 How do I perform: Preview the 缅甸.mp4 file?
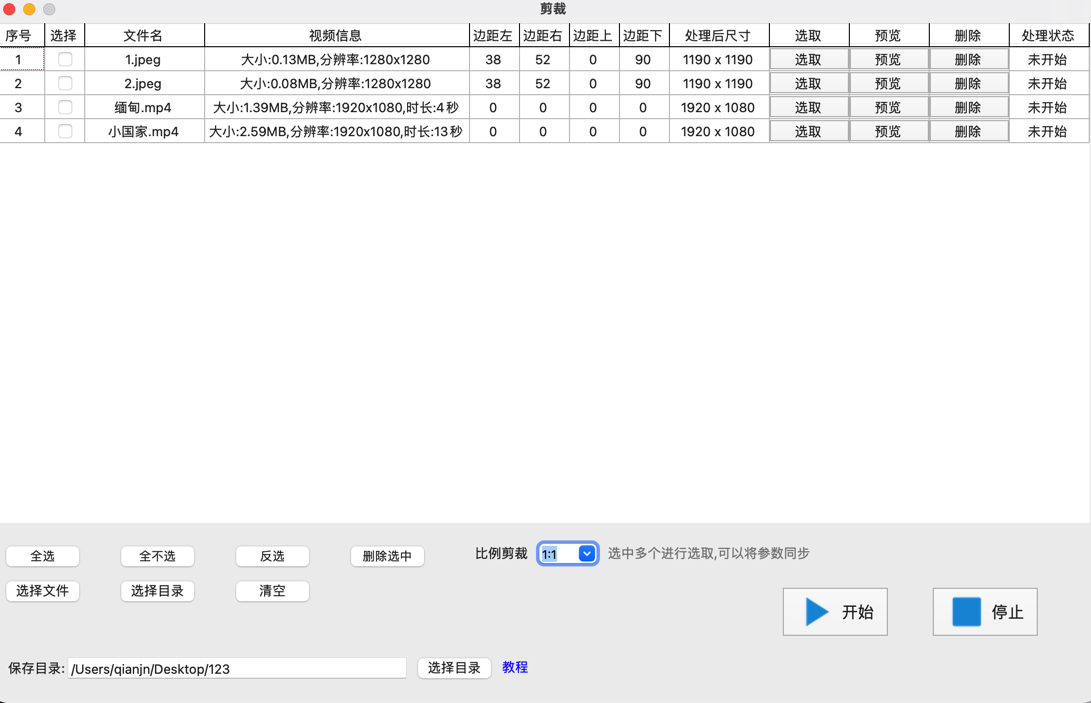(888, 107)
